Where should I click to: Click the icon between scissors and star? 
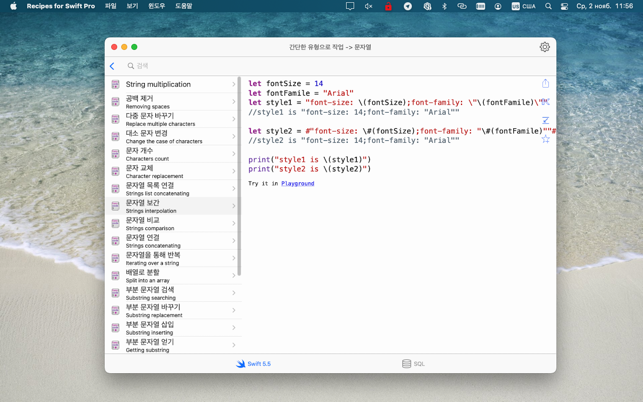click(545, 120)
